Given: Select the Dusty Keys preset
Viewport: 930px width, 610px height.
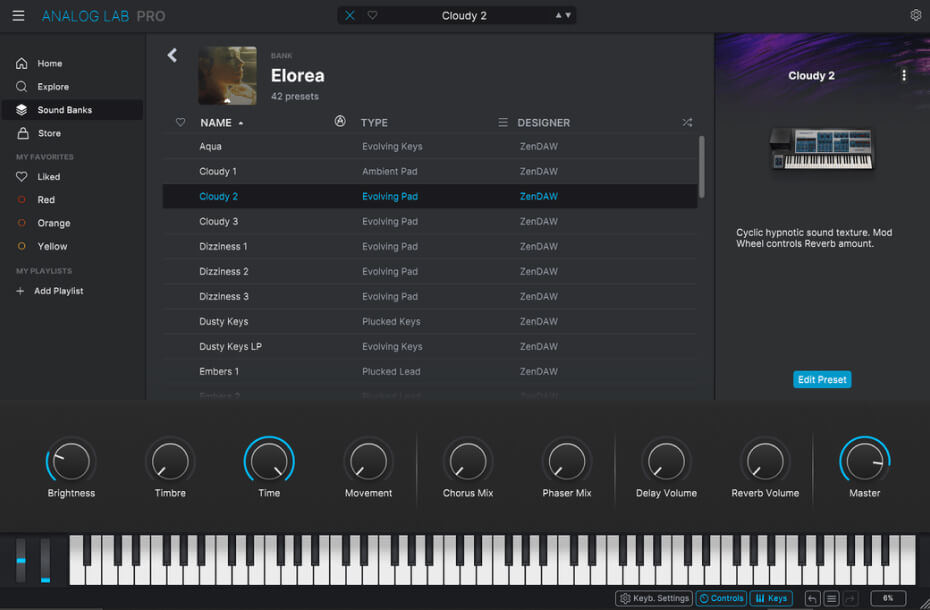Looking at the screenshot, I should click(429, 321).
